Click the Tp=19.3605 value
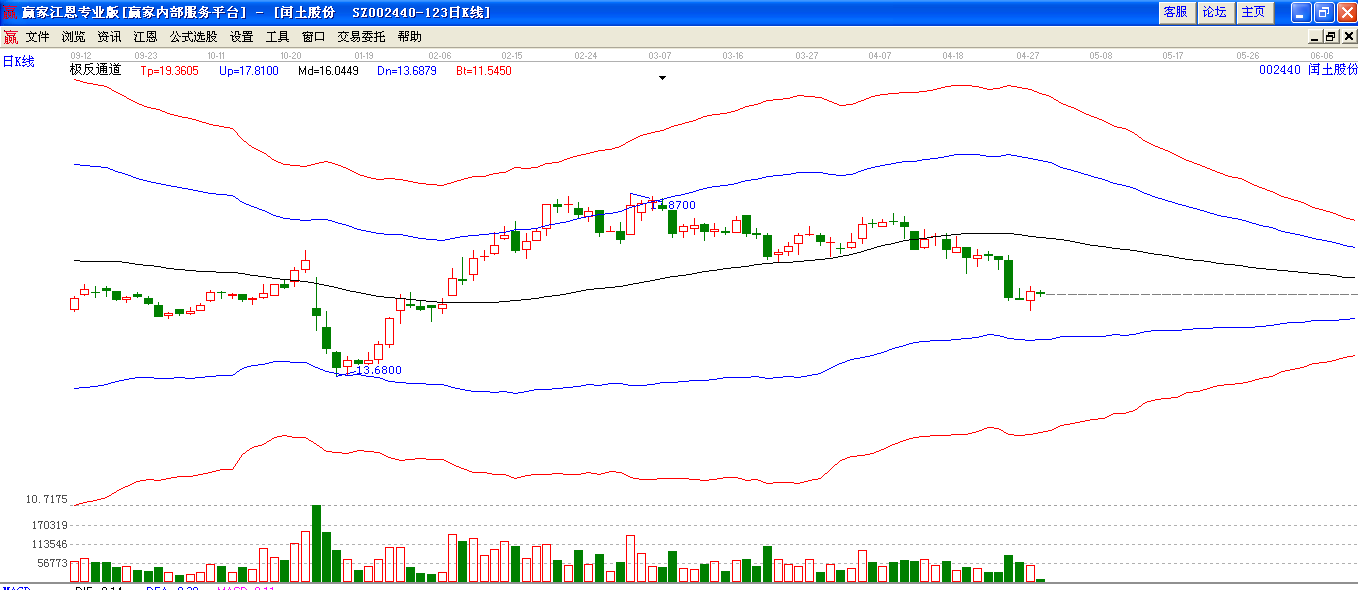 (169, 71)
